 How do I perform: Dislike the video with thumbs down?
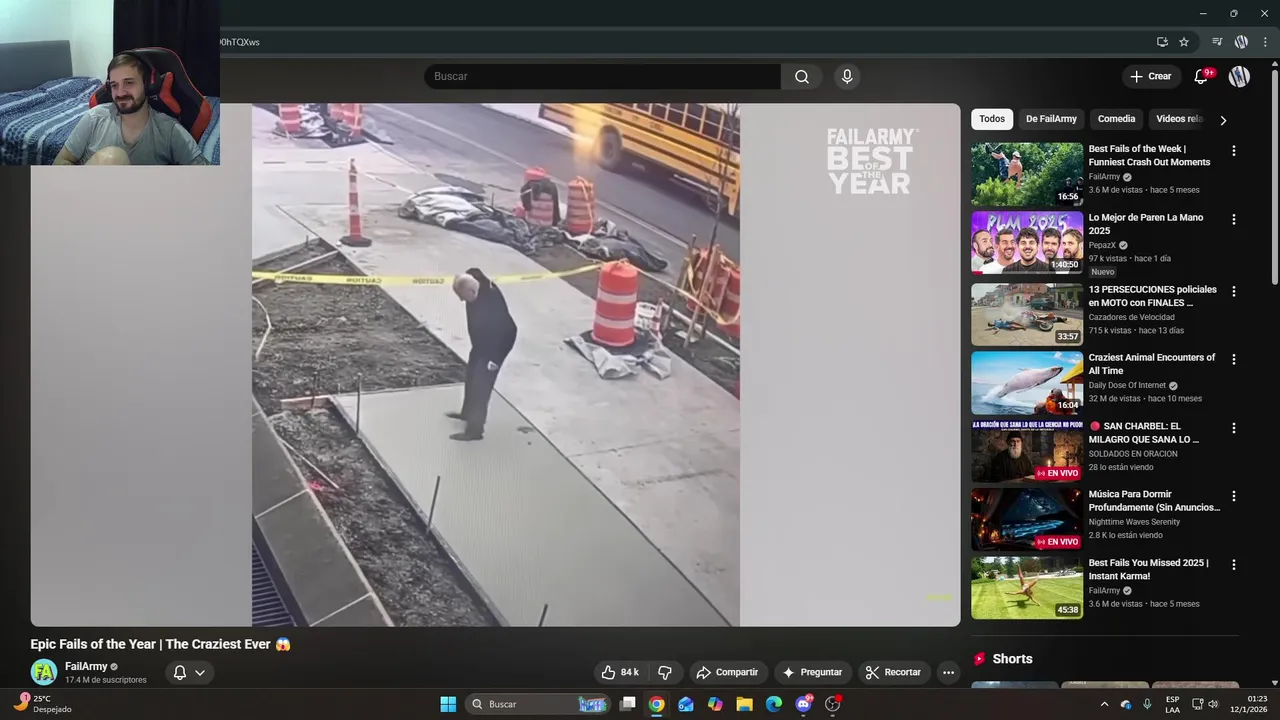coord(664,672)
